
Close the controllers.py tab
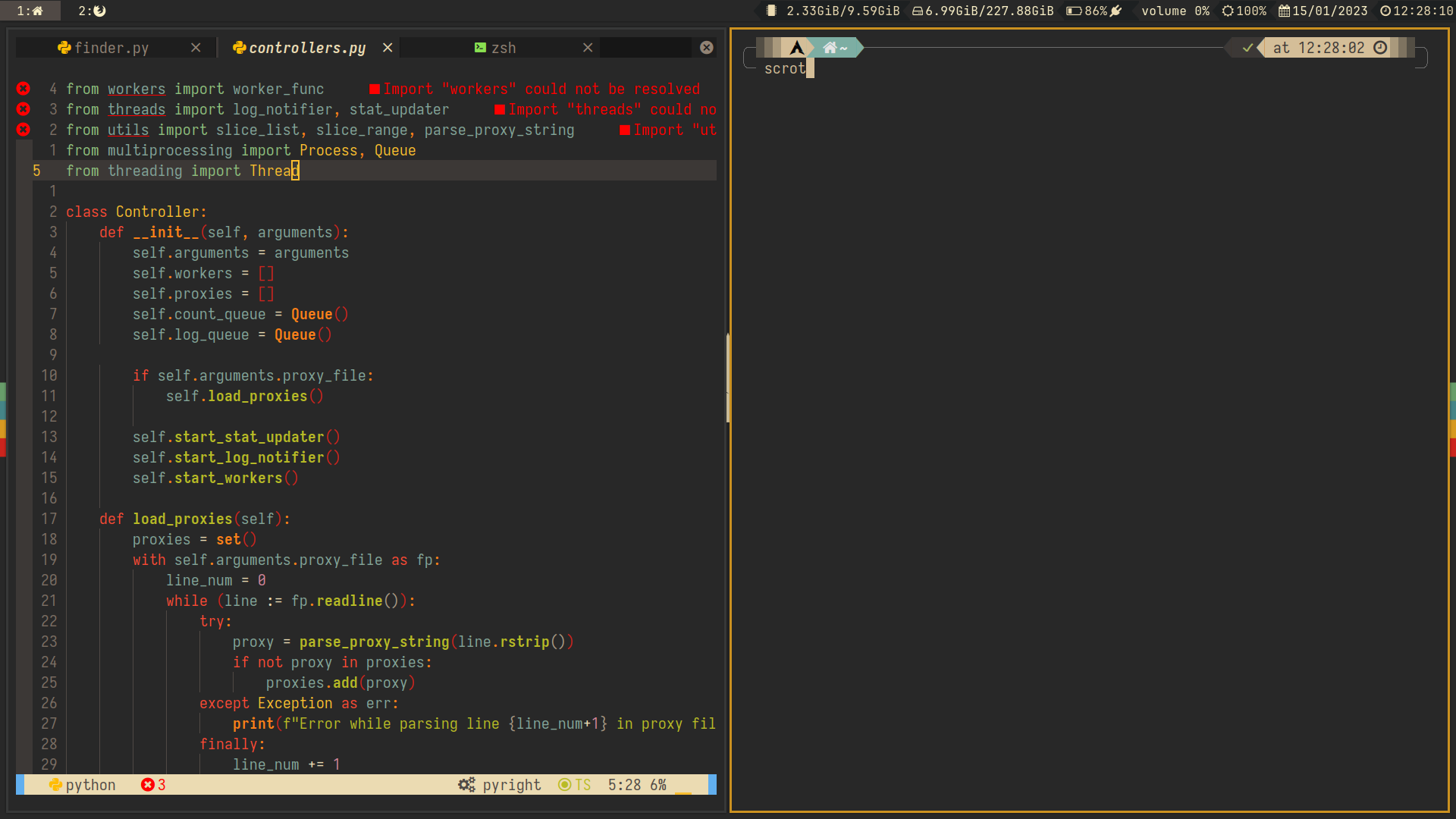(388, 48)
